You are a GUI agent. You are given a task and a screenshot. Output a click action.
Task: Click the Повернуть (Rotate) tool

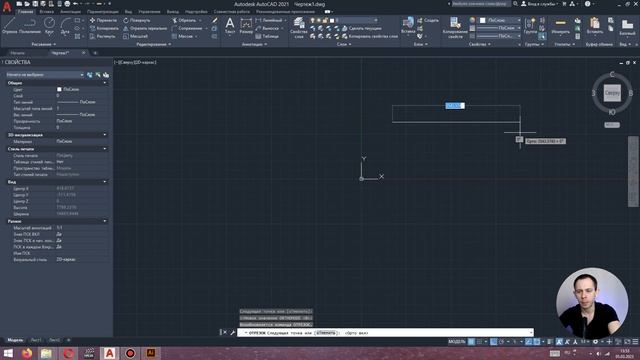point(137,20)
